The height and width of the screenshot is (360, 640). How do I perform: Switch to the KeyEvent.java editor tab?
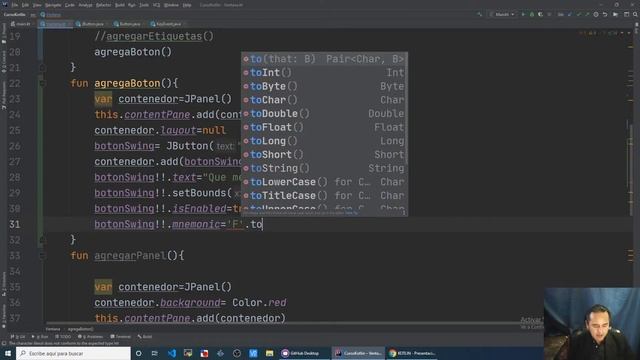pyautogui.click(x=166, y=24)
